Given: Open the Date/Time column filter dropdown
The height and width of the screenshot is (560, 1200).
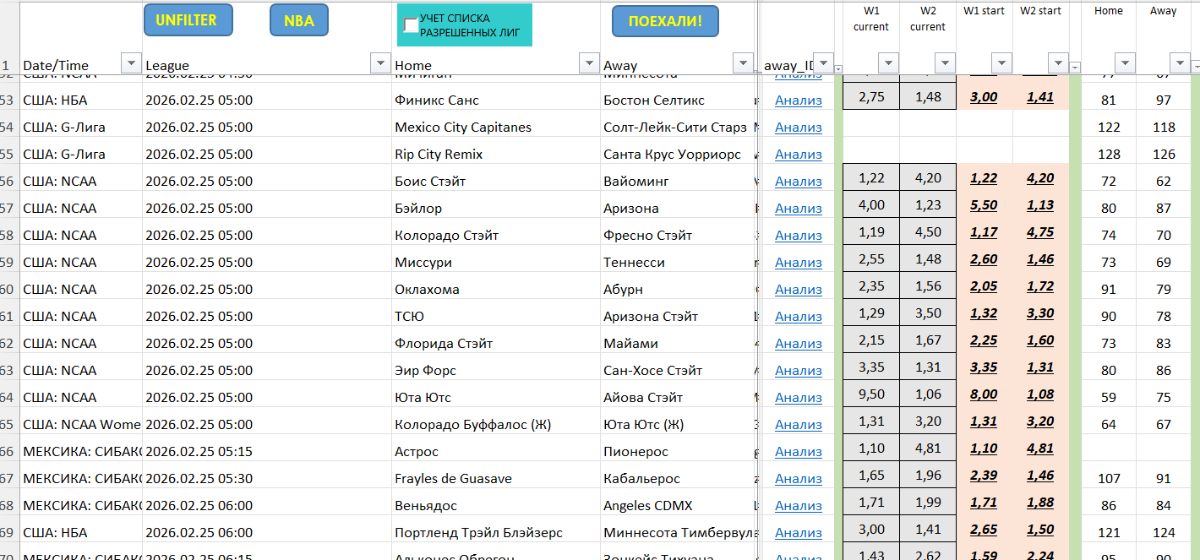Looking at the screenshot, I should tap(130, 64).
